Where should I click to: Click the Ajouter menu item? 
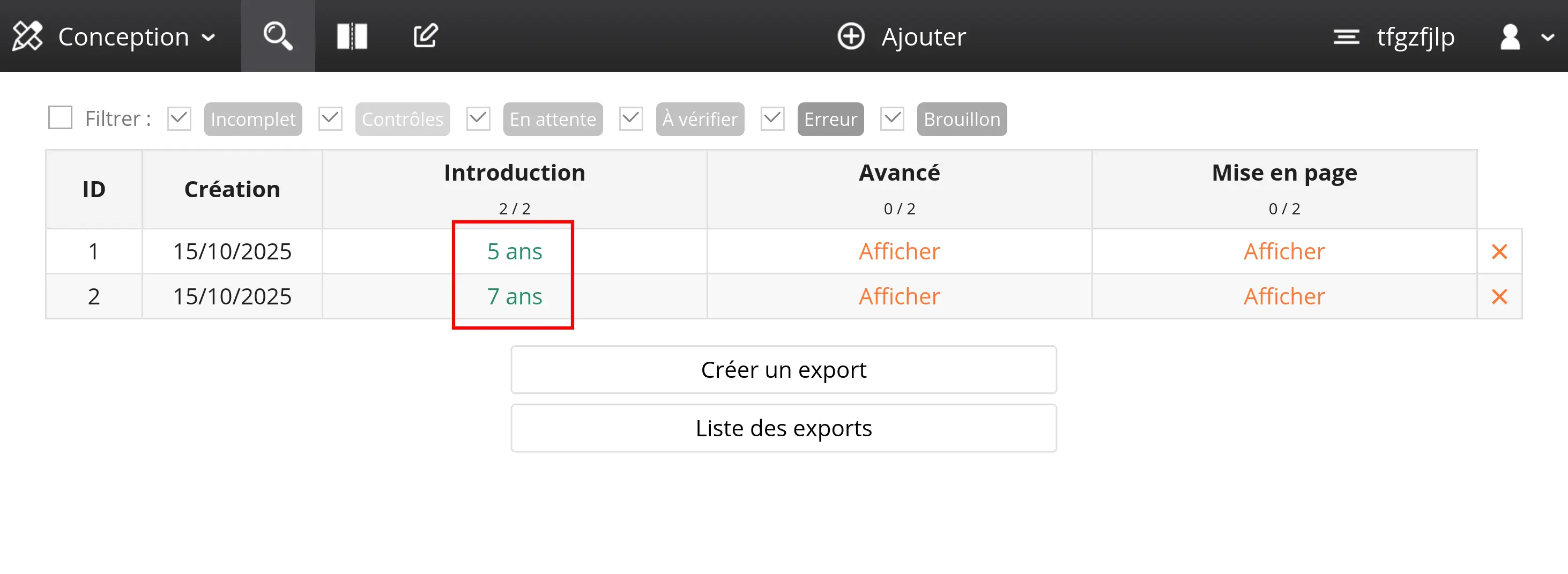(923, 37)
